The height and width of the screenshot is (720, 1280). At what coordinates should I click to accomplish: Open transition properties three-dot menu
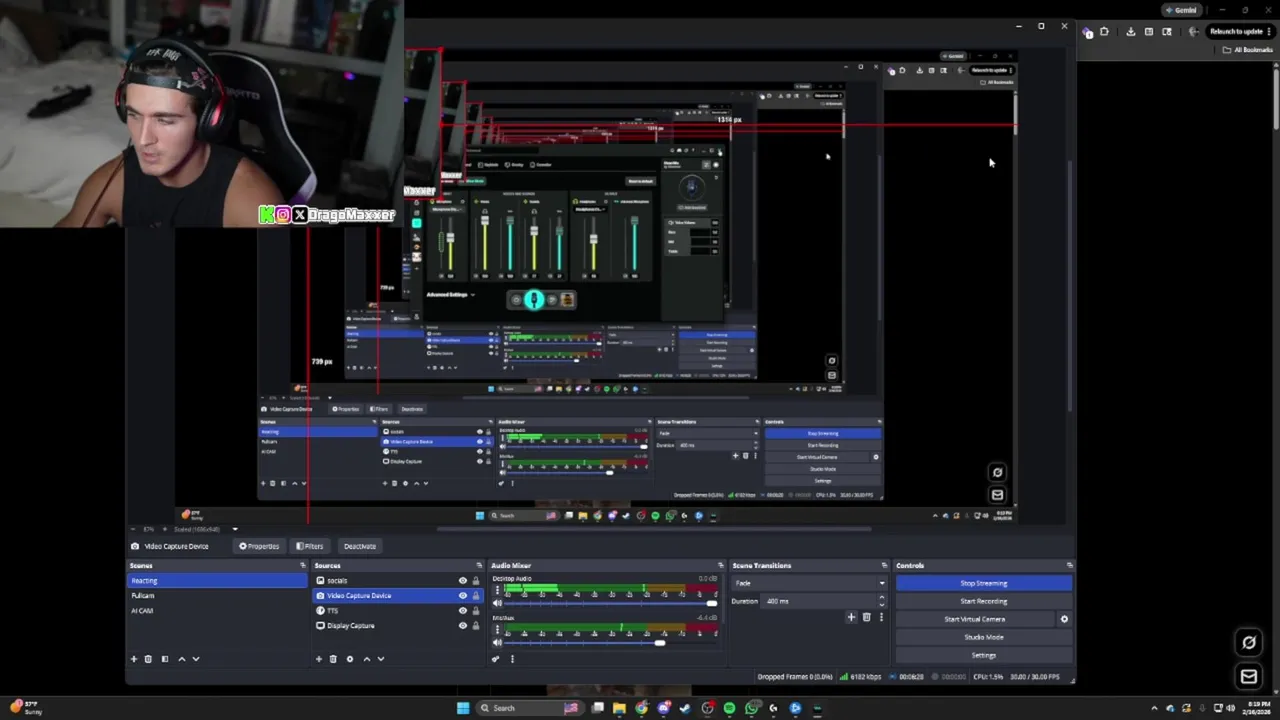tap(881, 617)
